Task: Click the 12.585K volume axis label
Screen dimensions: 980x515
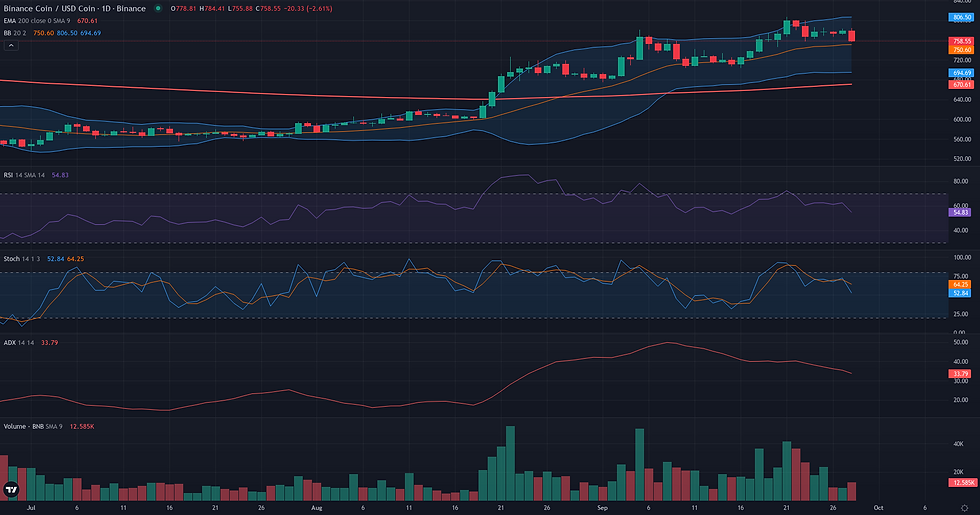Action: click(x=962, y=482)
